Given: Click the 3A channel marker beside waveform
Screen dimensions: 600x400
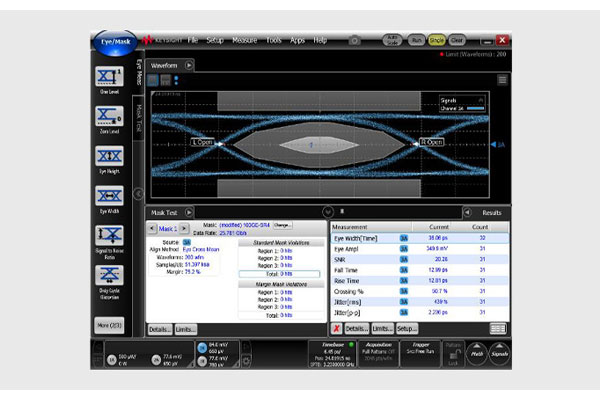Looking at the screenshot, I should (498, 145).
